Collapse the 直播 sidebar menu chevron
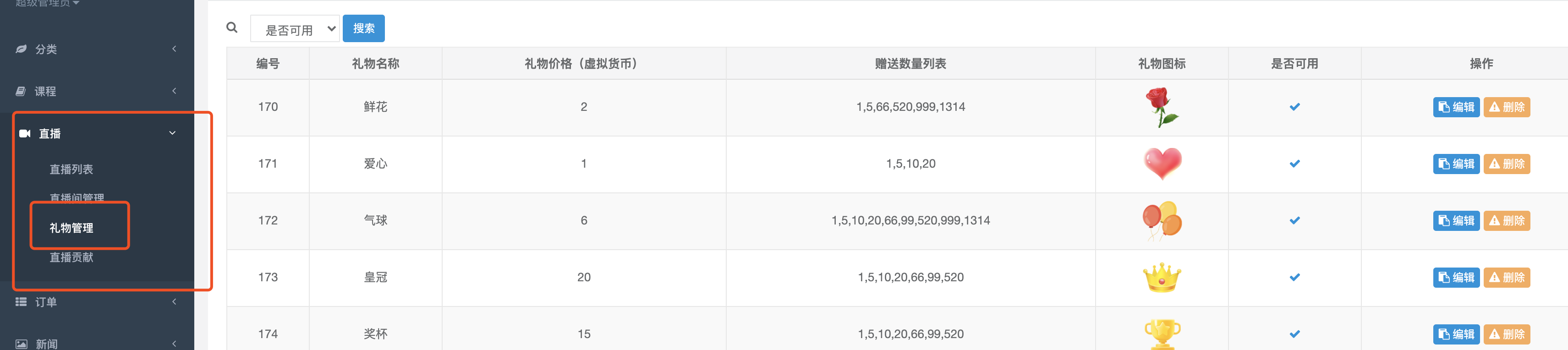The width and height of the screenshot is (1568, 350). [x=172, y=133]
